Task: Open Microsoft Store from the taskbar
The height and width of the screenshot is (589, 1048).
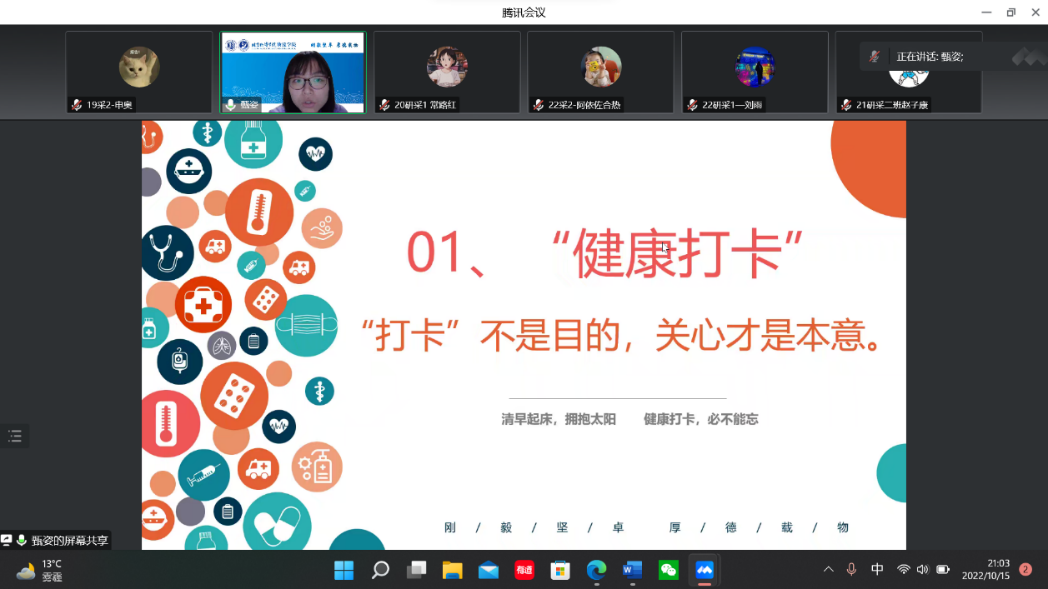Action: [x=560, y=570]
